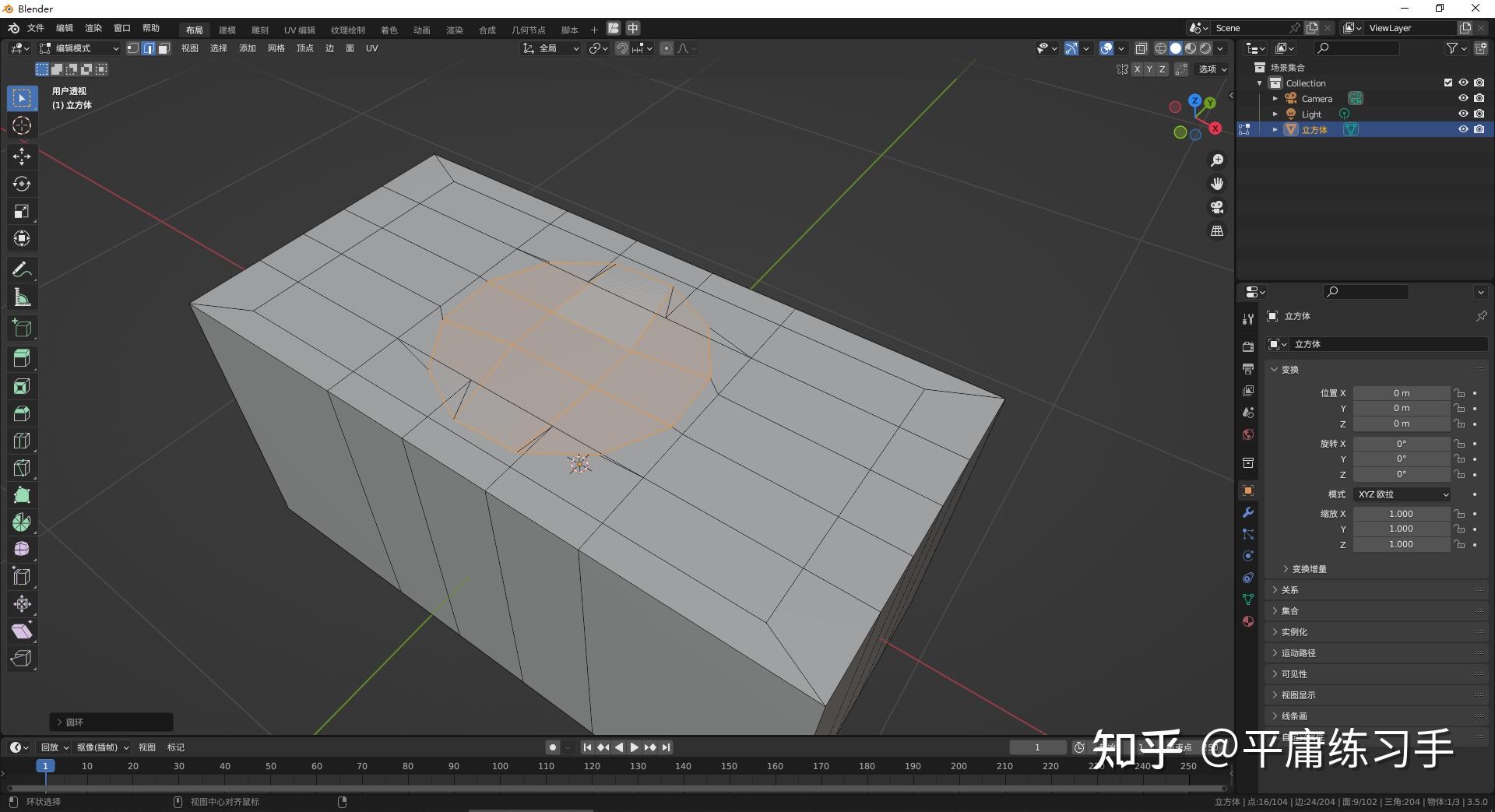Disable 立方体 in renders via camera toggle

pos(1479,129)
